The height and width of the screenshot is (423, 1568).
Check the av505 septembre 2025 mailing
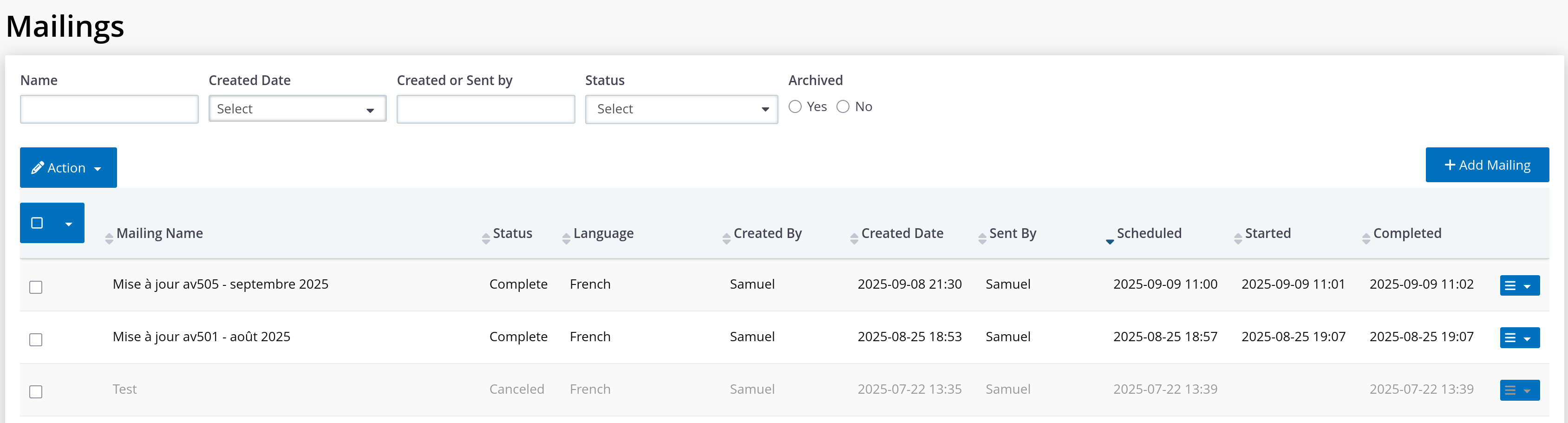click(36, 287)
